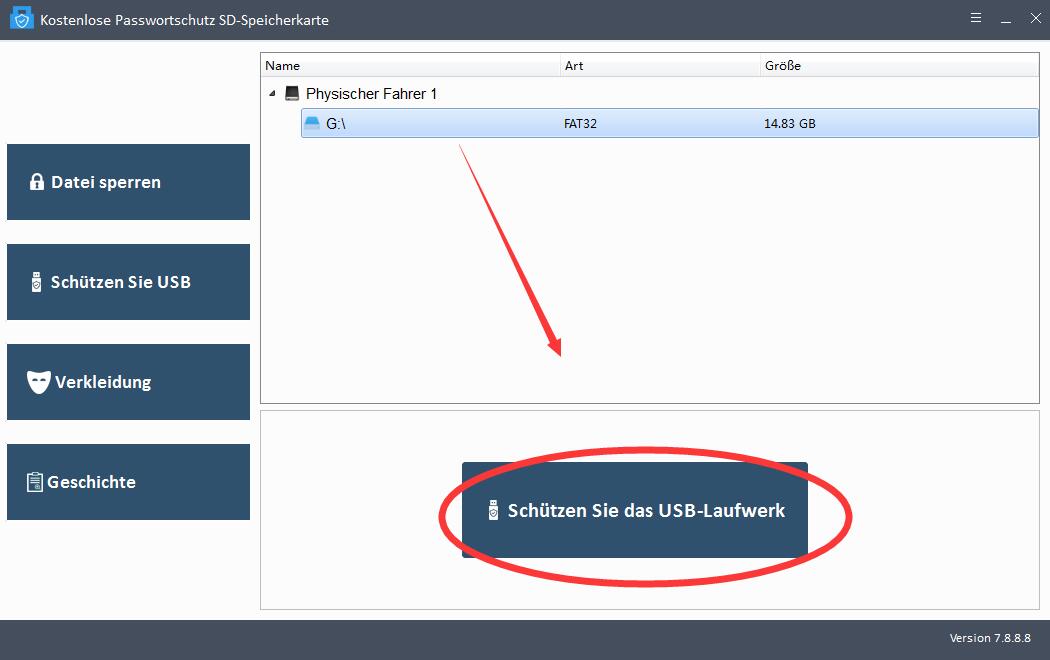The height and width of the screenshot is (660, 1050).
Task: Click the clipboard icon on Geschichte
Action: pos(35,482)
